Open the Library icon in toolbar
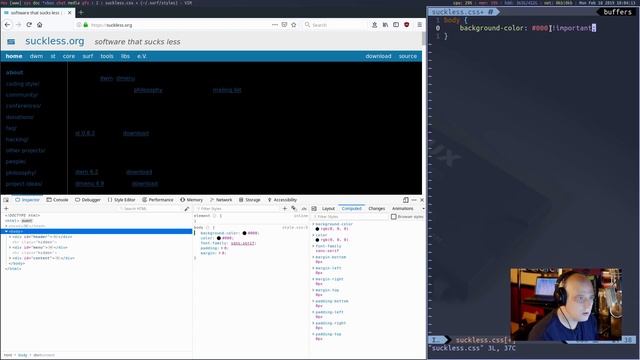The height and width of the screenshot is (360, 640). pyautogui.click(x=385, y=25)
